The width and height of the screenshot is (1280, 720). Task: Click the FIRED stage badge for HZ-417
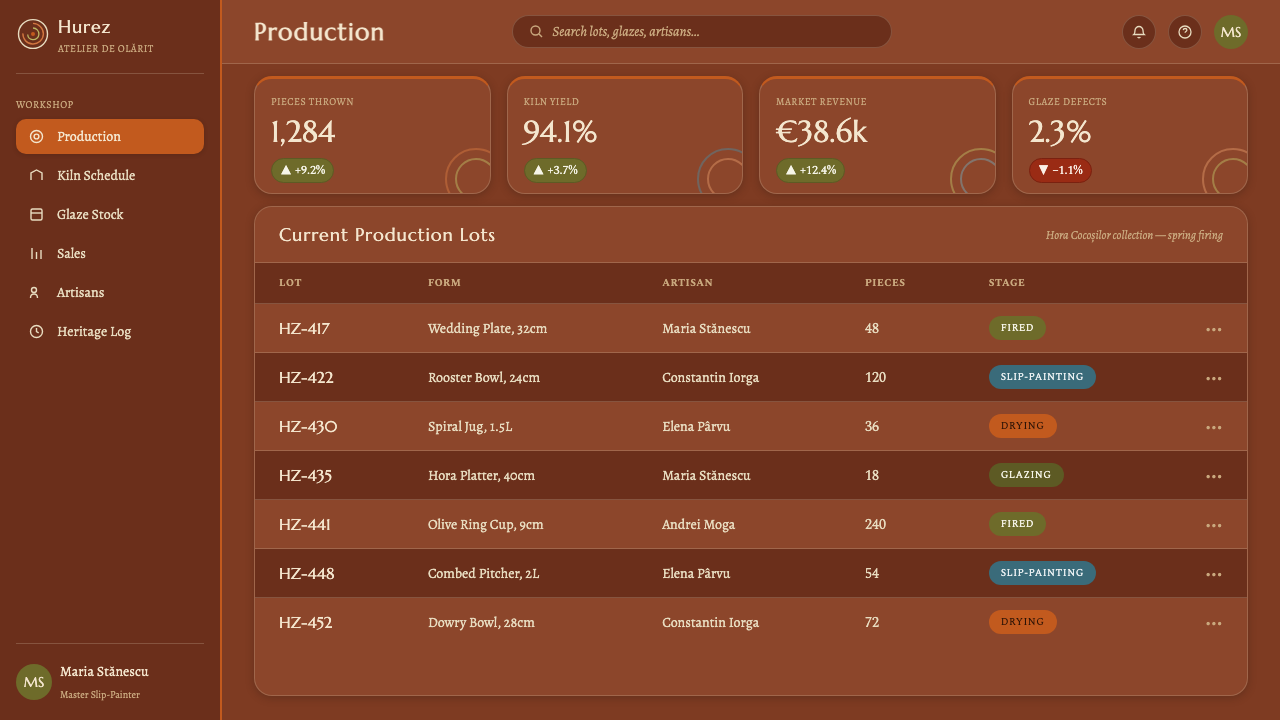click(x=1017, y=328)
